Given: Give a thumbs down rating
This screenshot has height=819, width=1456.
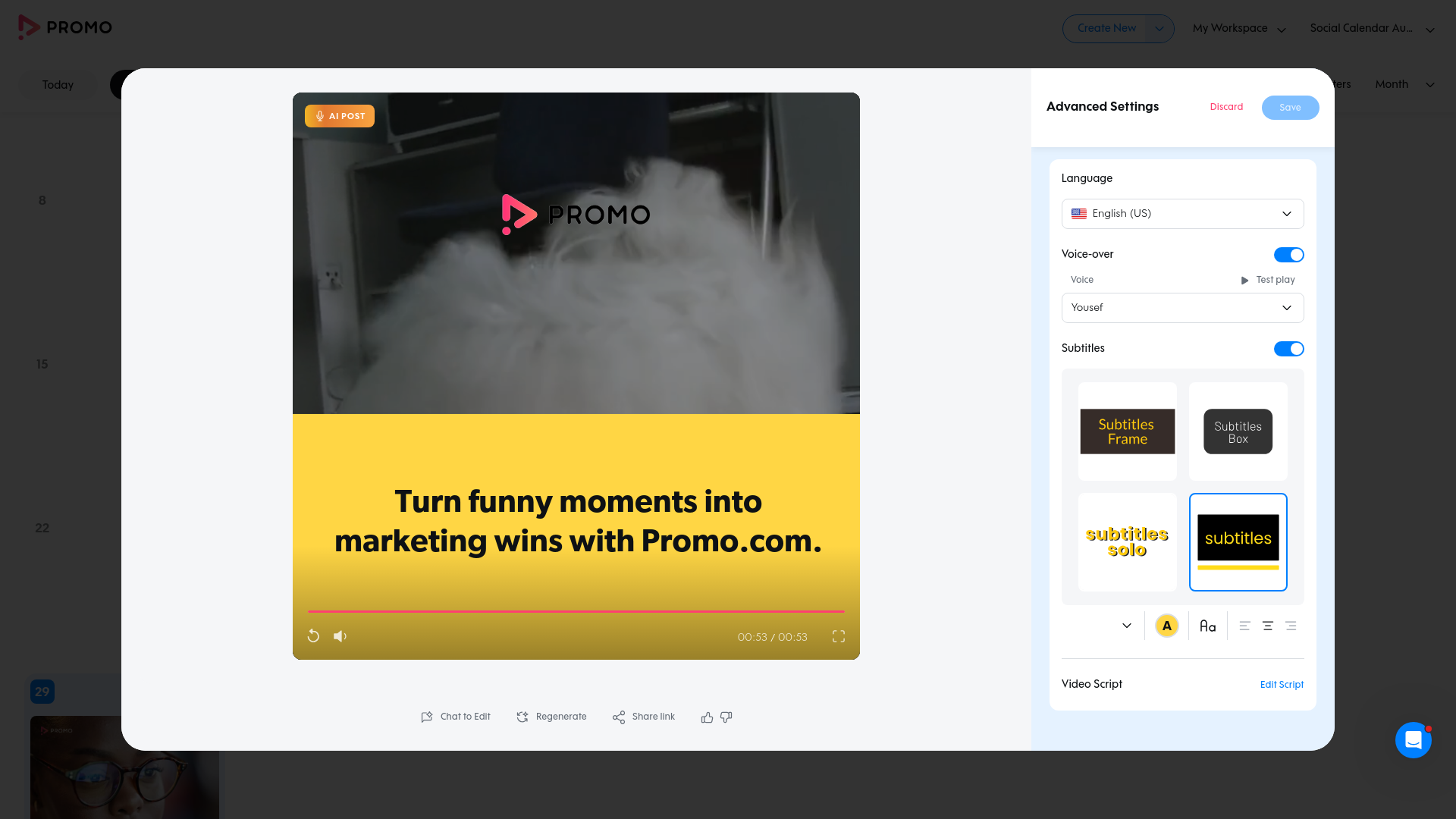Looking at the screenshot, I should point(726,717).
